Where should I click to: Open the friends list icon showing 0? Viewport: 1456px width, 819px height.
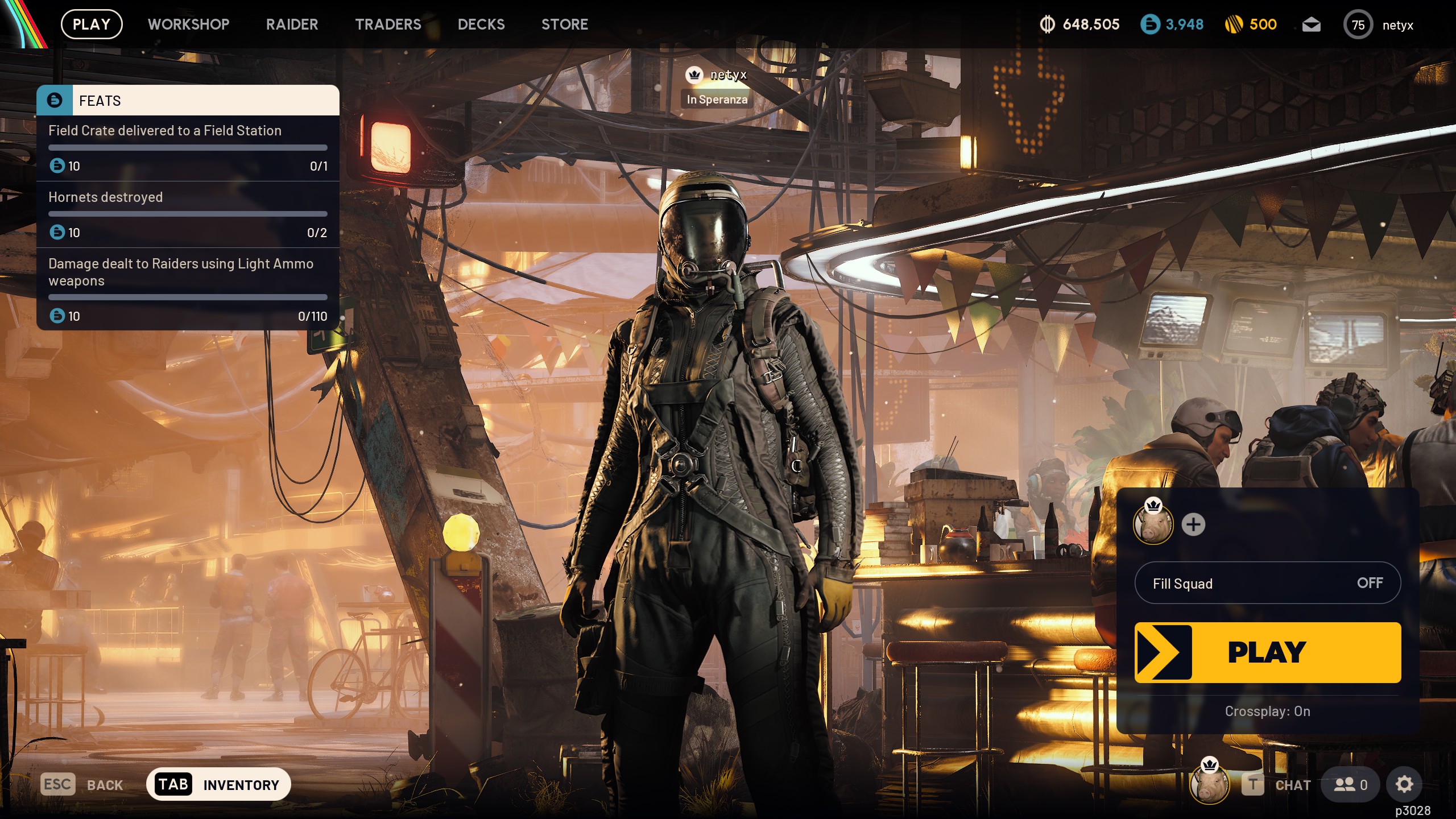[x=1350, y=785]
